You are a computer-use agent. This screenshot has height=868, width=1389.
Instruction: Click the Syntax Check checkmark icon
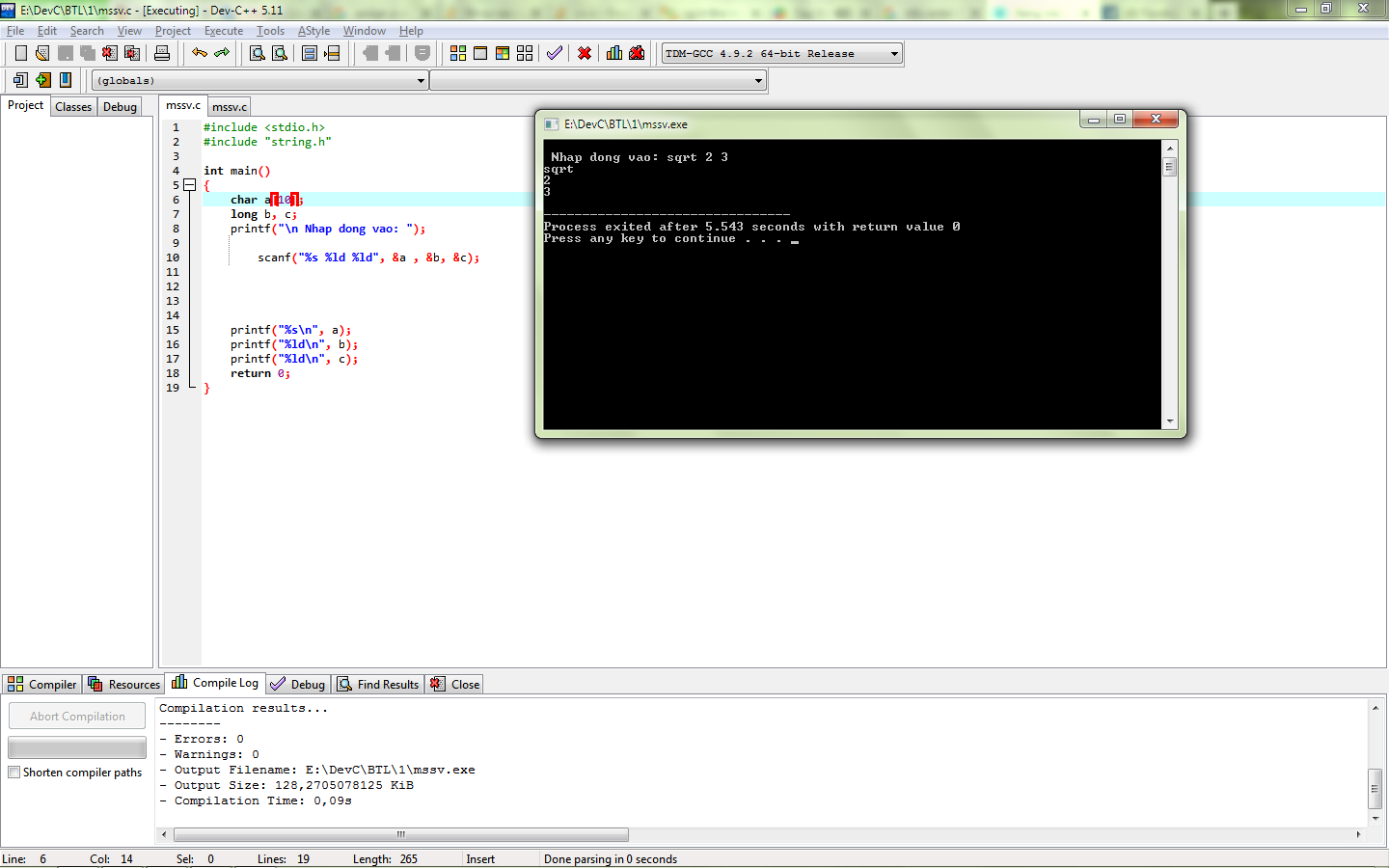pyautogui.click(x=555, y=53)
